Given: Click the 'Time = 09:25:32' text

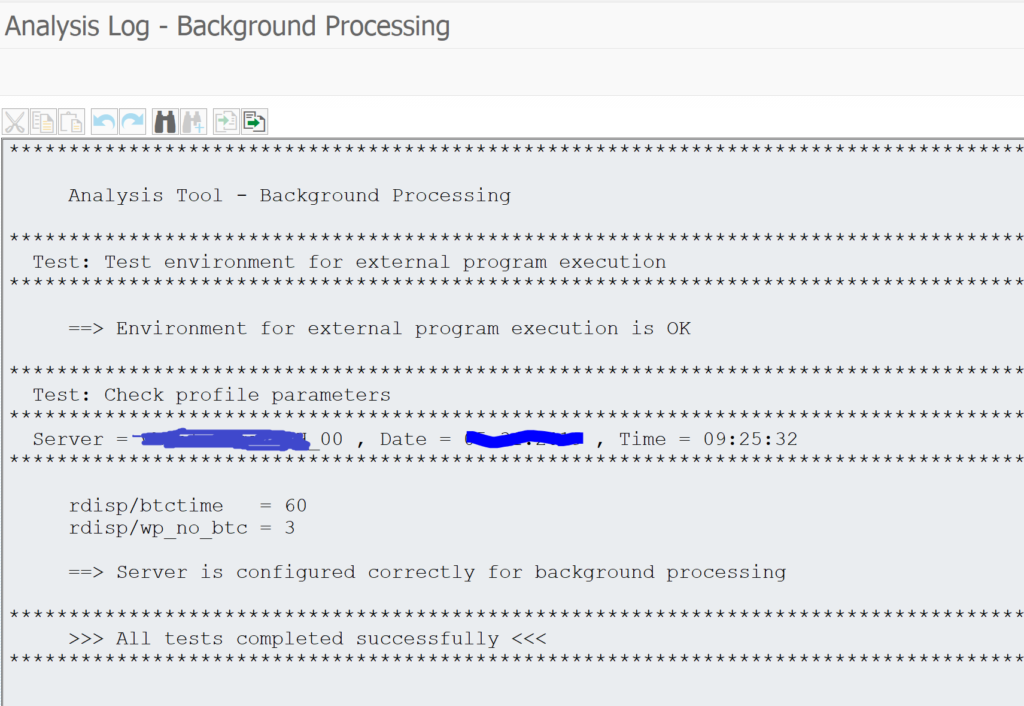Looking at the screenshot, I should 708,439.
